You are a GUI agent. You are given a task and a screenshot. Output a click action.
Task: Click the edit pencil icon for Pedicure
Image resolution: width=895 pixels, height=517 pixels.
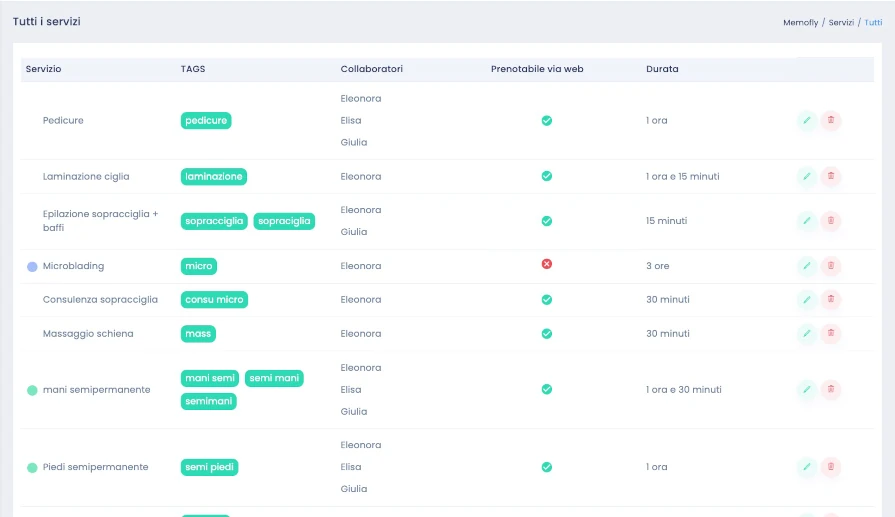(807, 121)
